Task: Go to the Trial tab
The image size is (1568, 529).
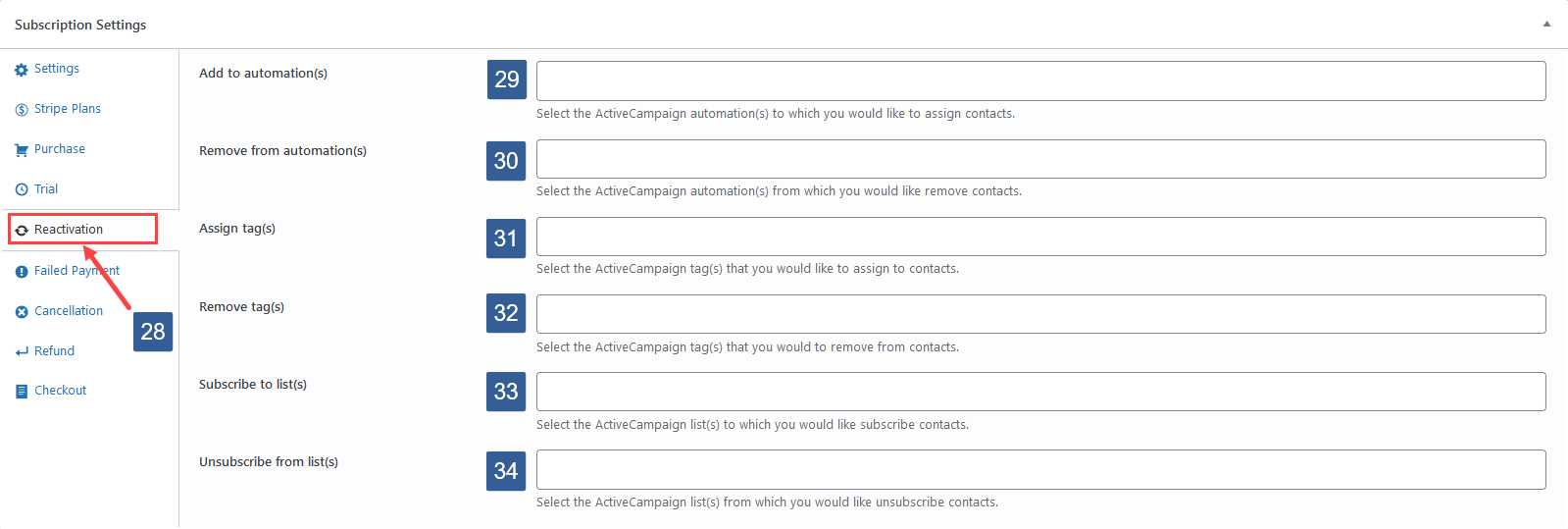Action: point(45,189)
